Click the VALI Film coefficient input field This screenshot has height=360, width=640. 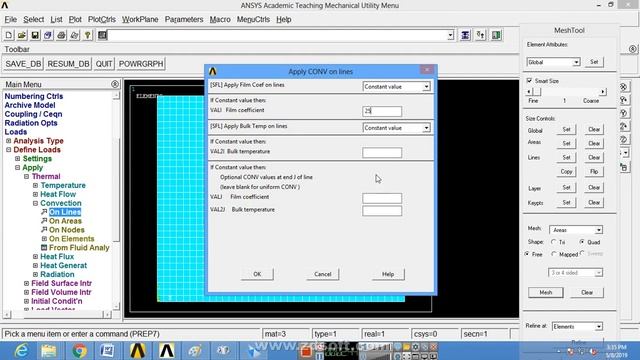(382, 111)
